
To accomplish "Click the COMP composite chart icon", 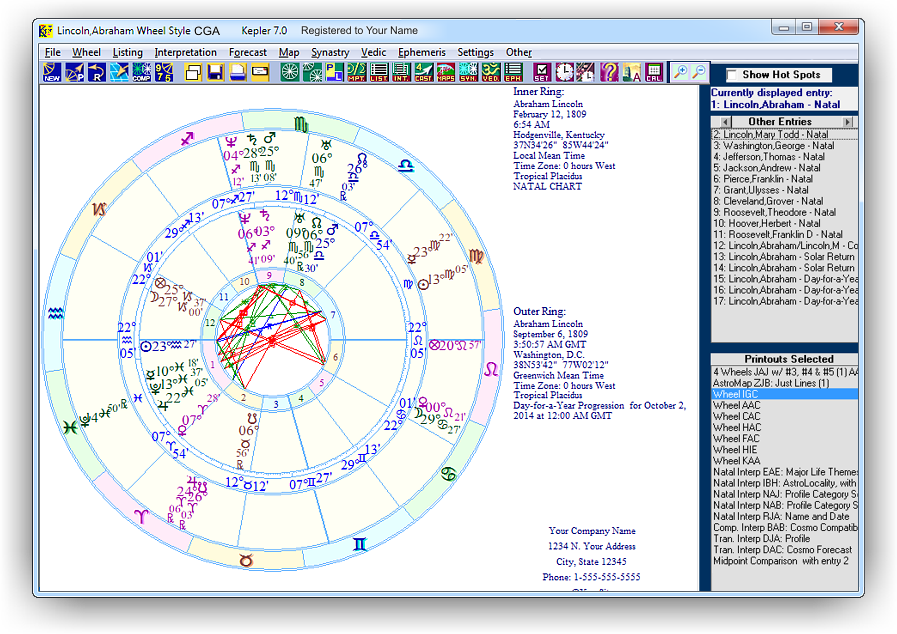I will [x=141, y=72].
